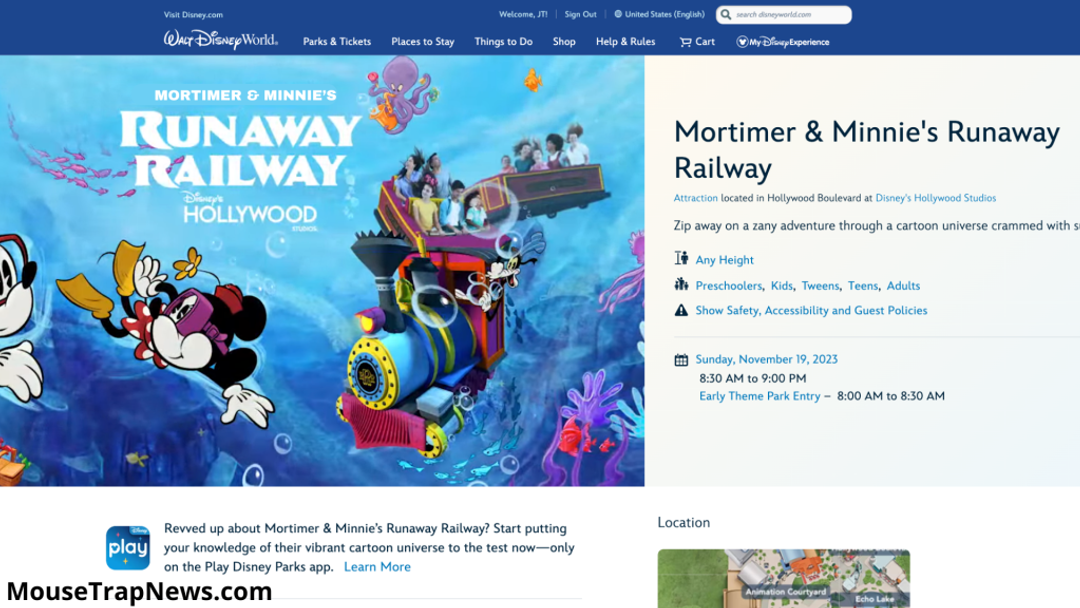This screenshot has width=1080, height=608.
Task: Click the safety warning triangle icon
Action: click(681, 310)
